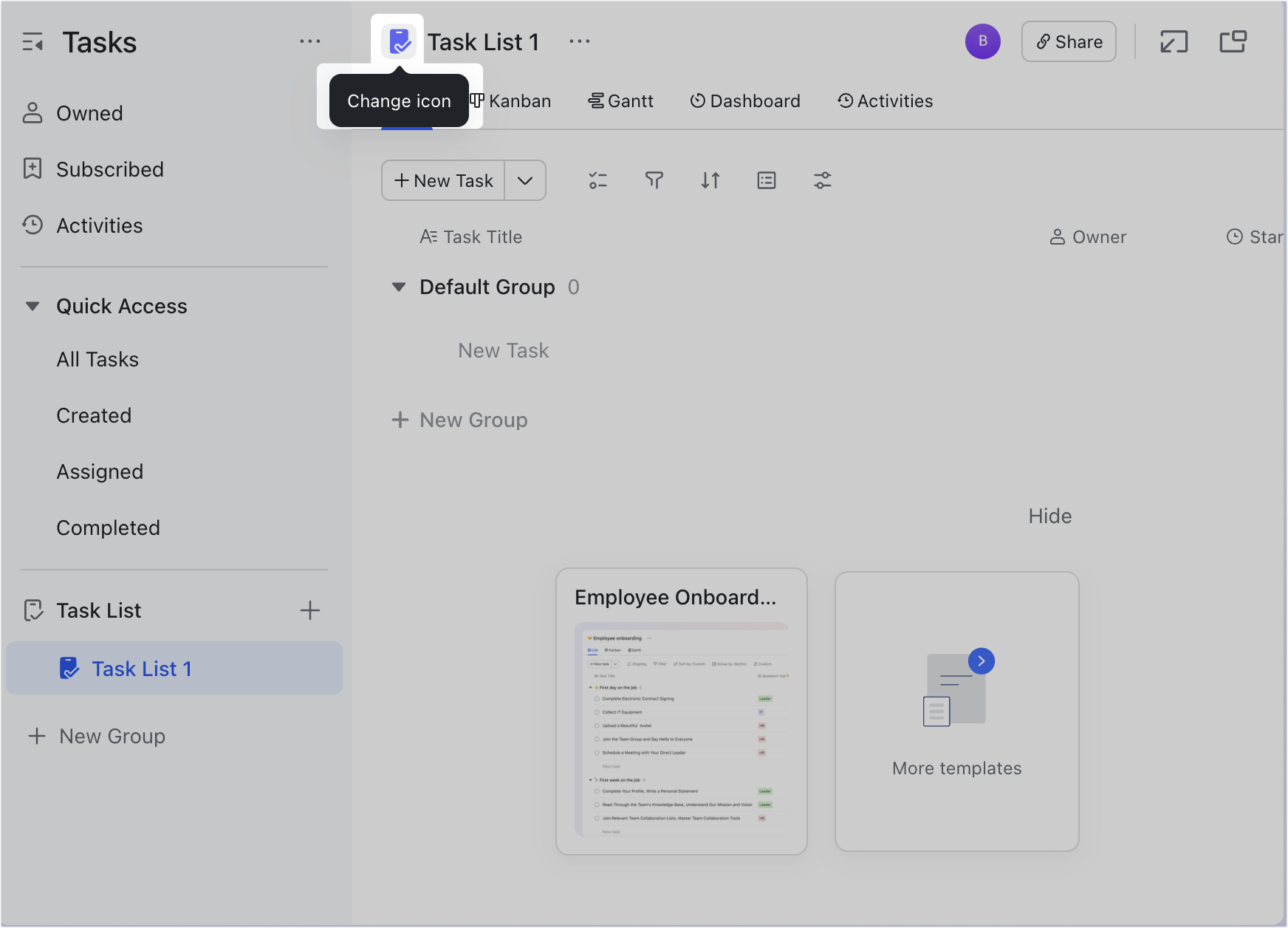Add a New Group in the task table
Viewport: 1288px width, 928px height.
(459, 420)
